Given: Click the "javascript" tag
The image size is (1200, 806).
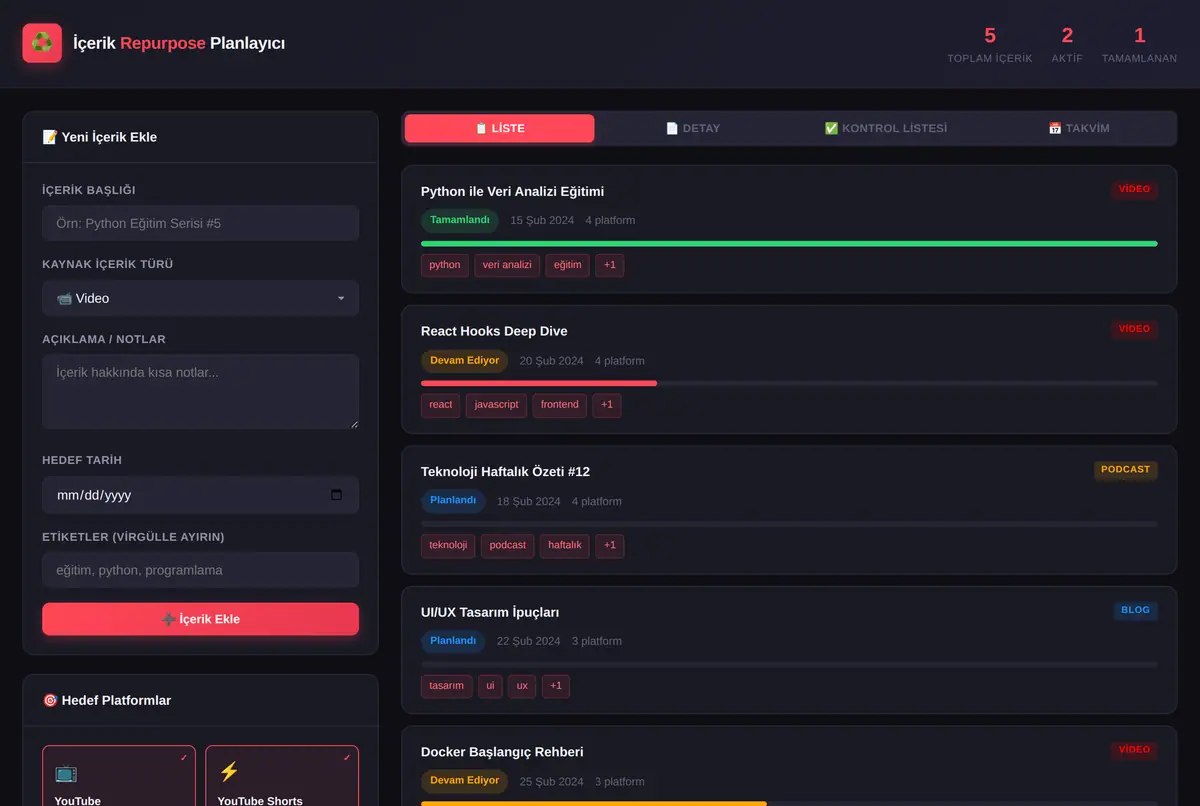Looking at the screenshot, I should point(496,405).
